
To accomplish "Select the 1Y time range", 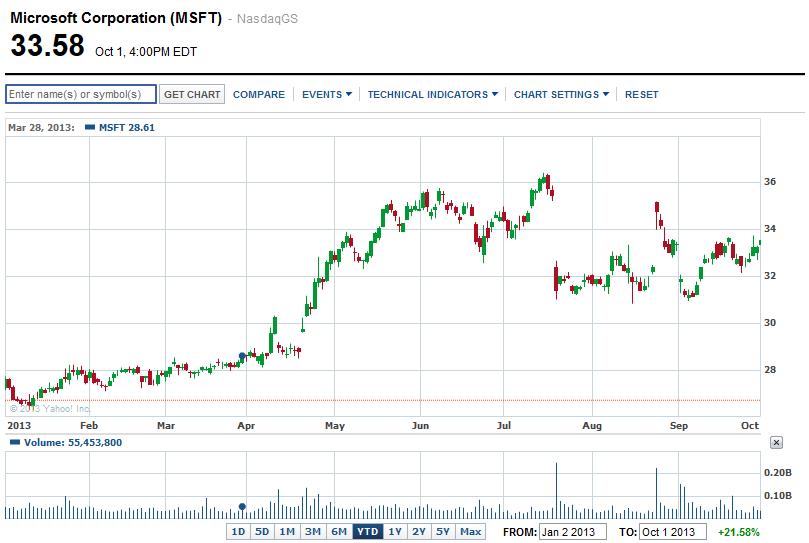I will [x=395, y=532].
